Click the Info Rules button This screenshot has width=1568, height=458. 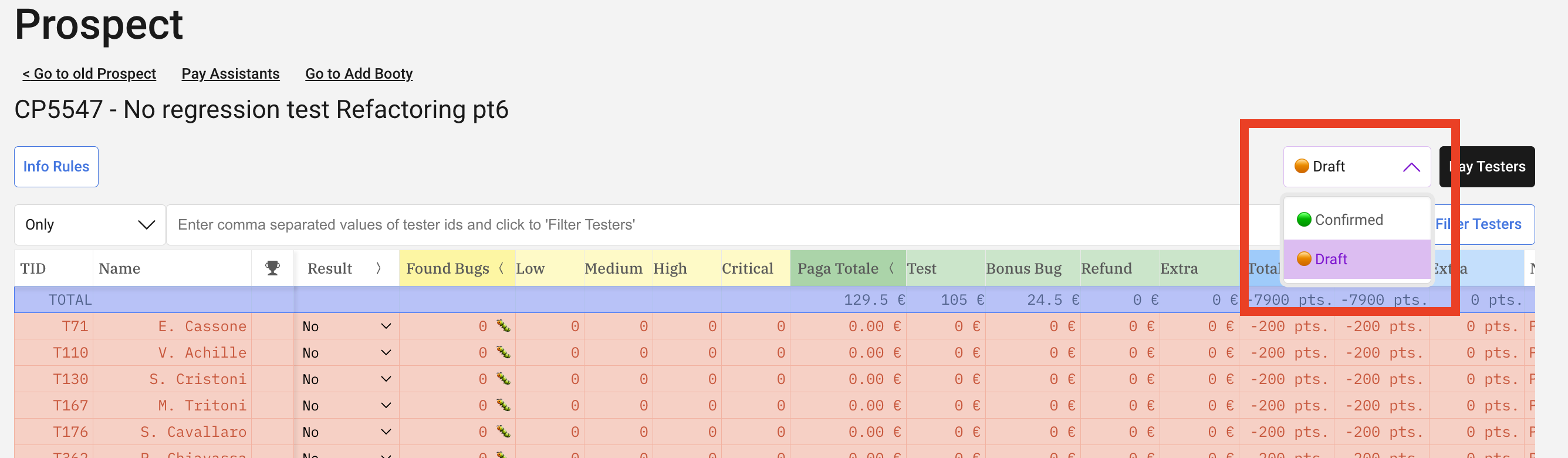pos(56,166)
